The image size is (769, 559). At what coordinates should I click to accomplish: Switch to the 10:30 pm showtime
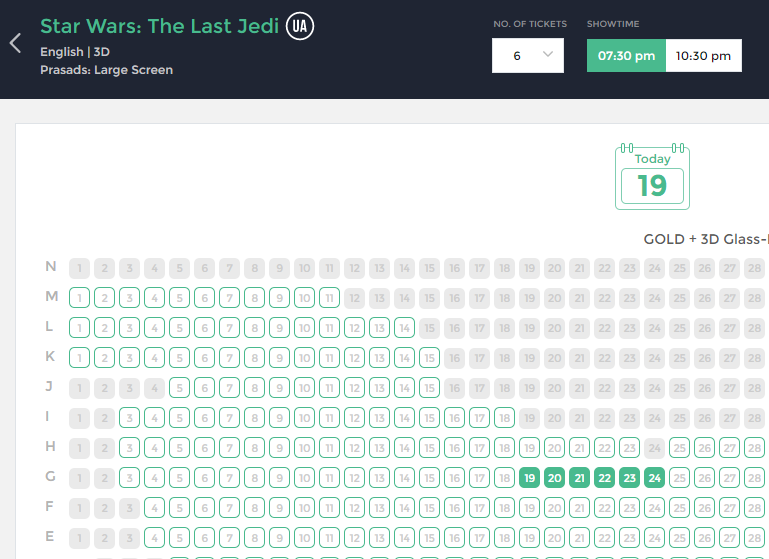[703, 56]
